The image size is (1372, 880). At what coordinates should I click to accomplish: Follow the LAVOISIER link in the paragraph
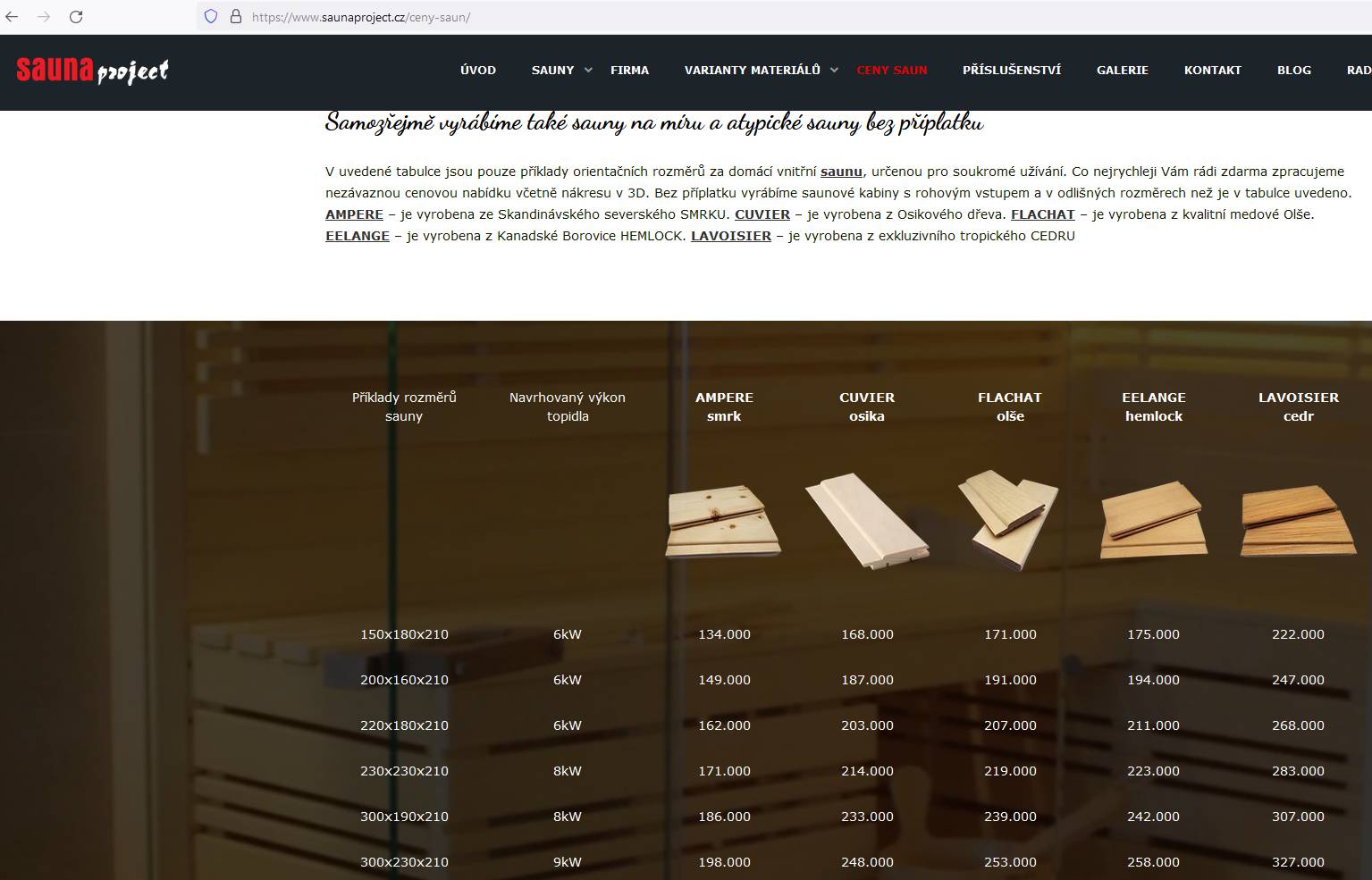(x=731, y=236)
